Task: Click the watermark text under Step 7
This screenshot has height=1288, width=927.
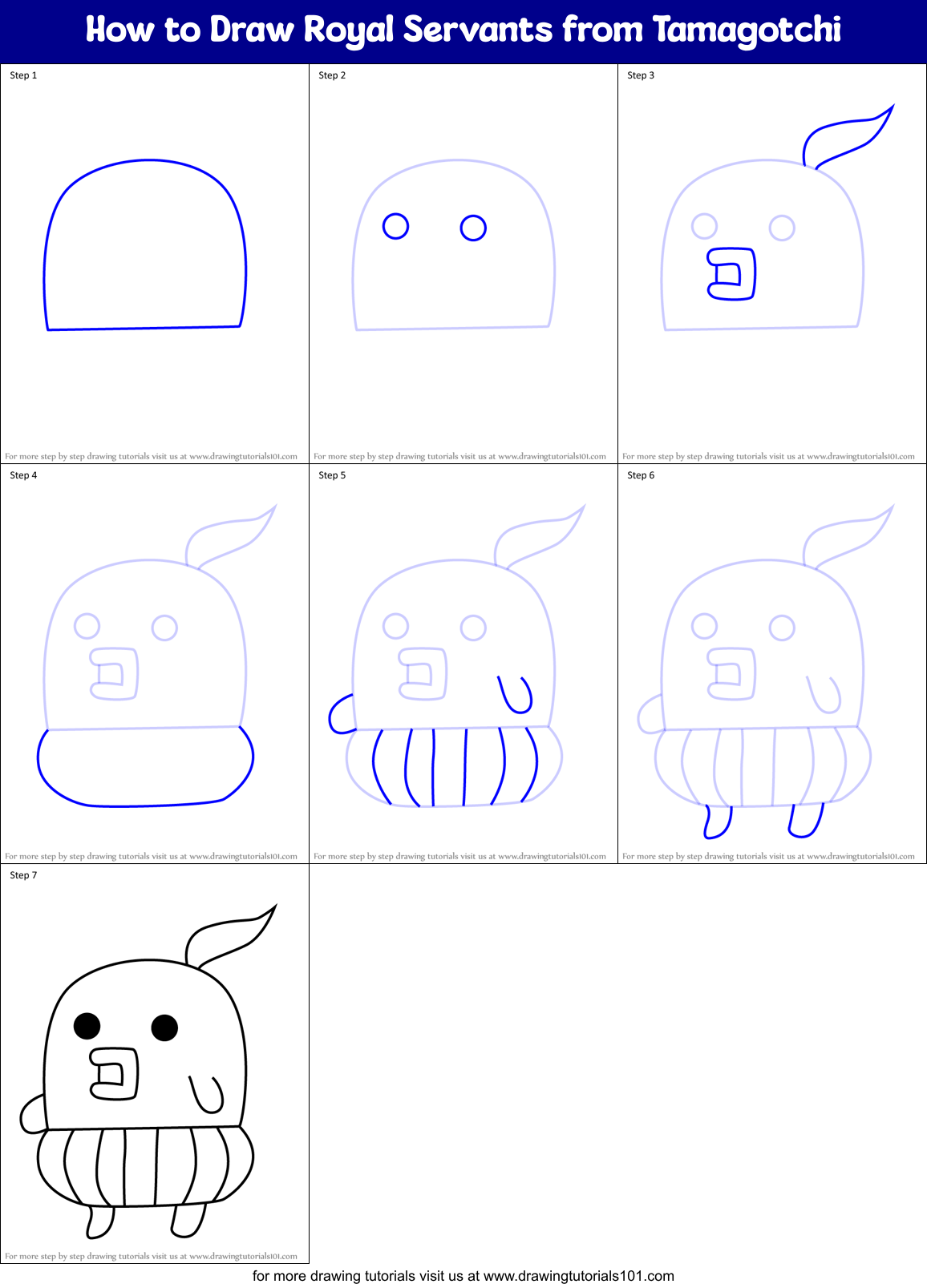Action: [151, 1256]
